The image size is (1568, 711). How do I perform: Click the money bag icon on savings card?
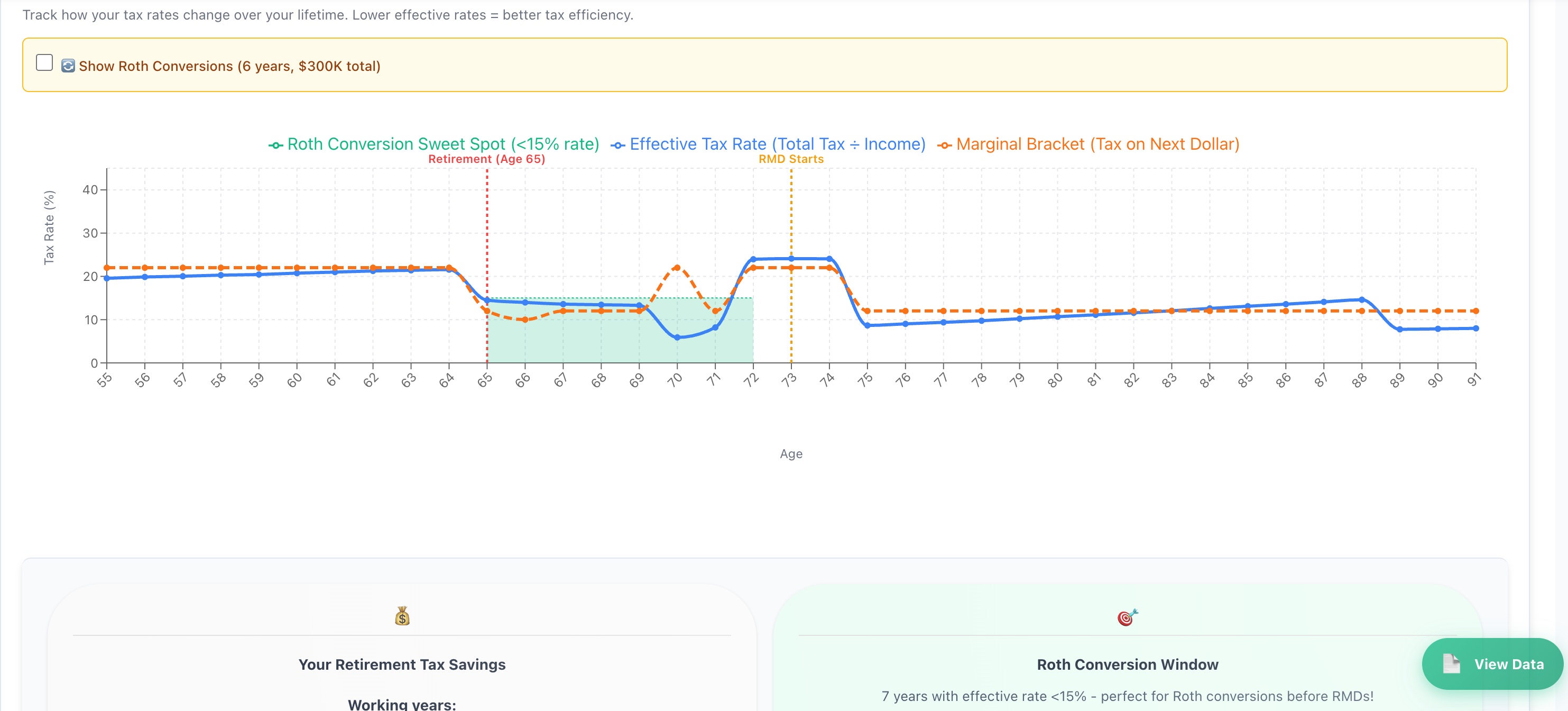(402, 616)
